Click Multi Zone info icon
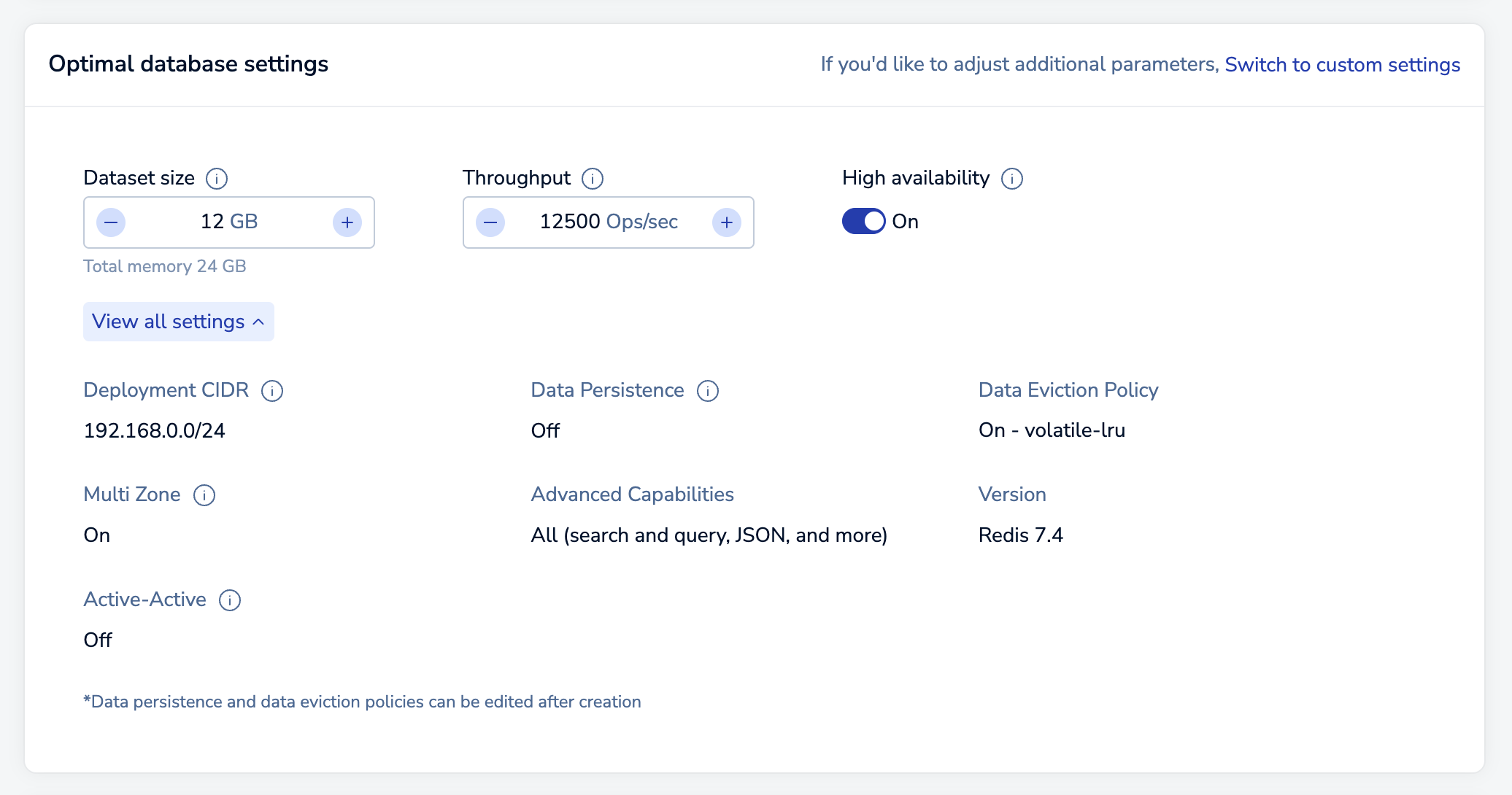The image size is (1512, 795). tap(204, 495)
